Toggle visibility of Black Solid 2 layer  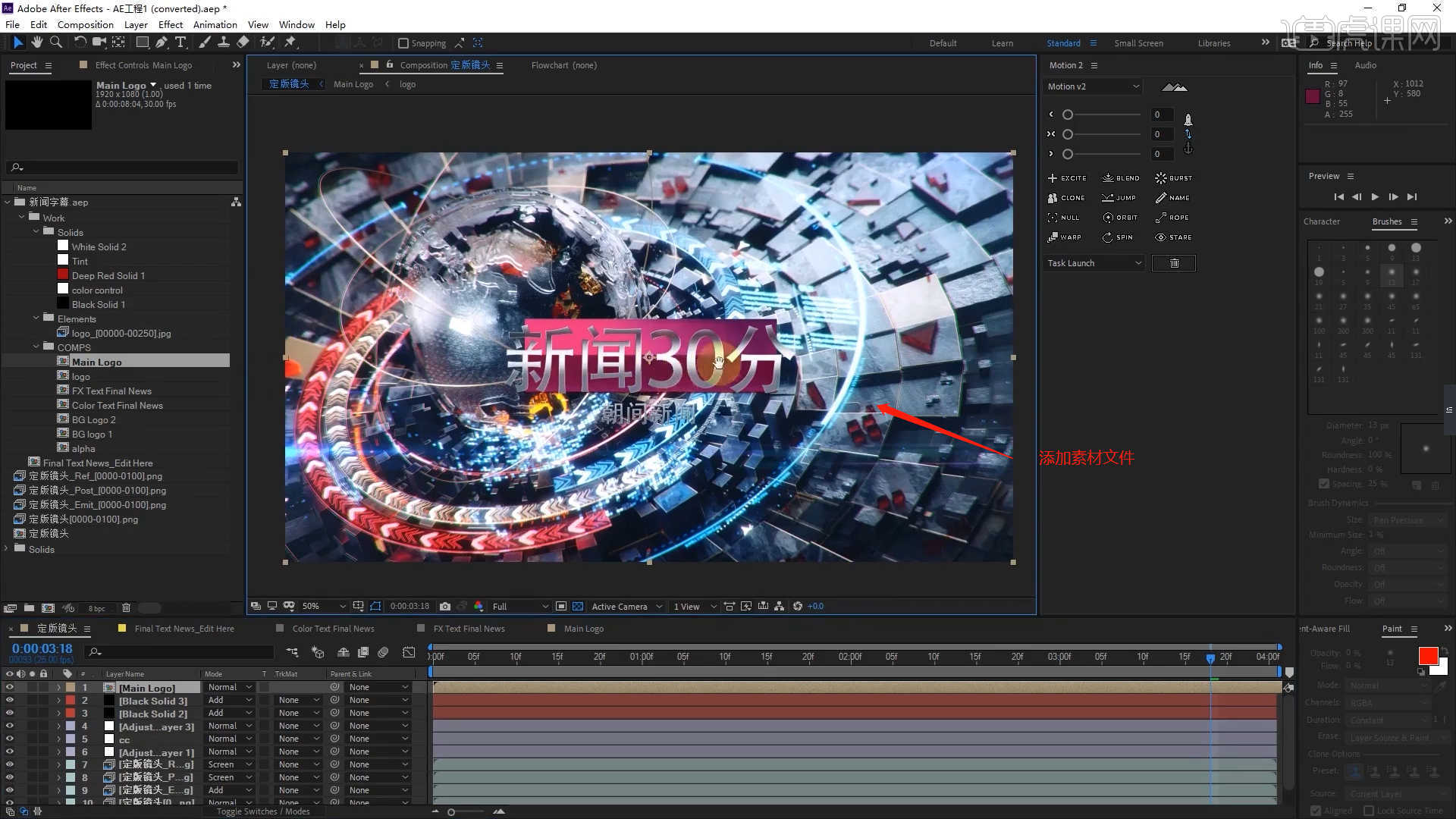click(x=10, y=714)
